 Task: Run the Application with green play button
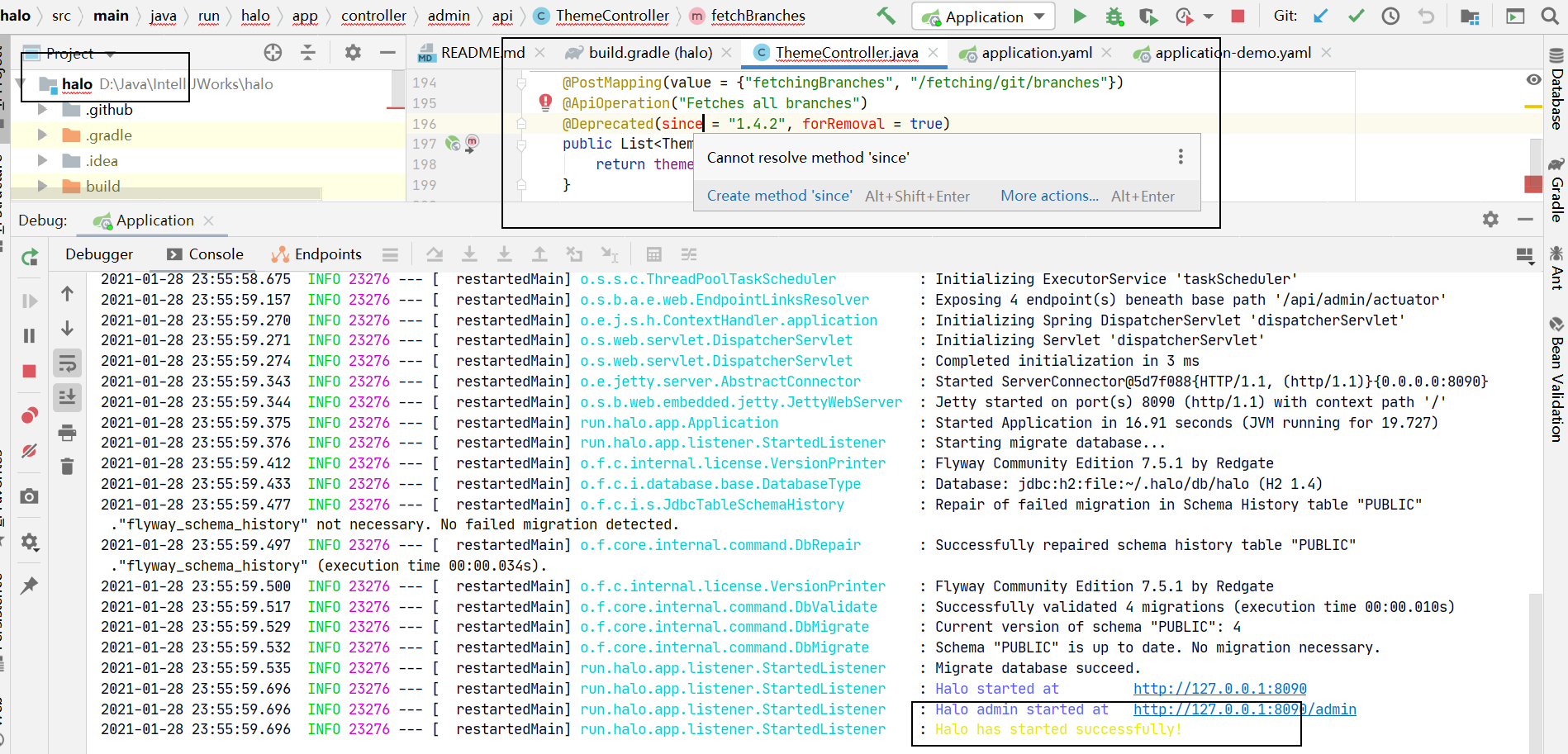coord(1079,16)
